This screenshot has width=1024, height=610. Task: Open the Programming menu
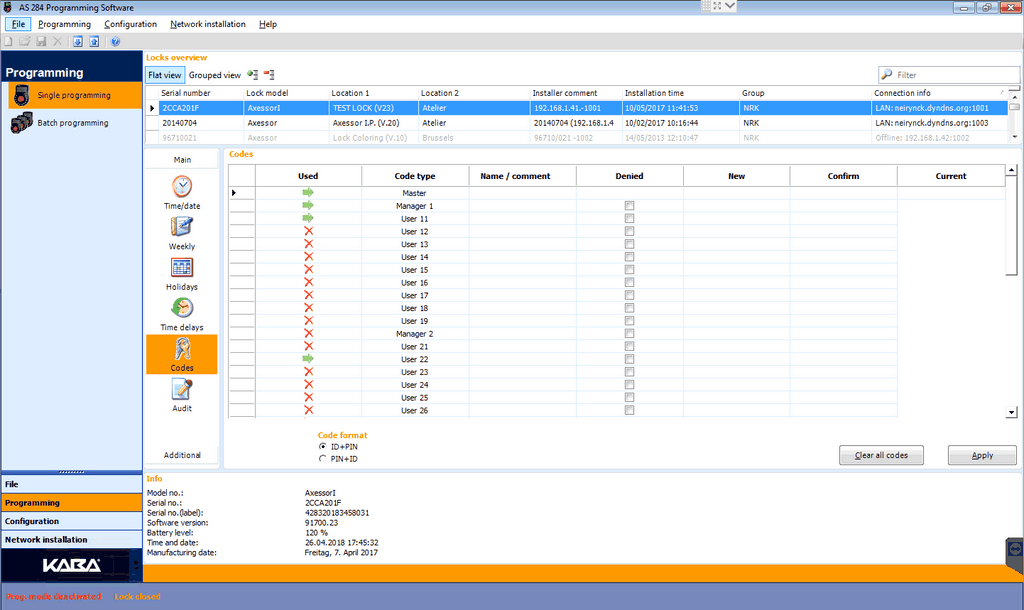[x=65, y=24]
